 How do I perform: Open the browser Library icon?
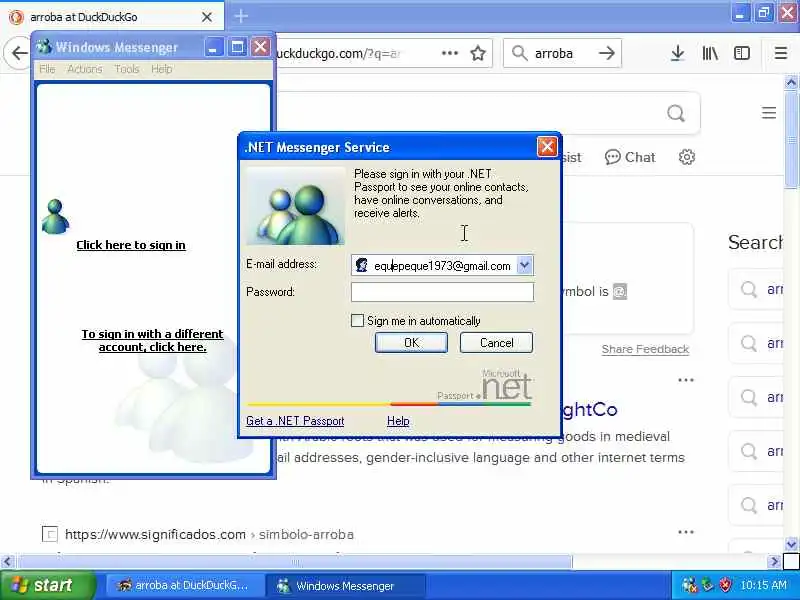[710, 53]
